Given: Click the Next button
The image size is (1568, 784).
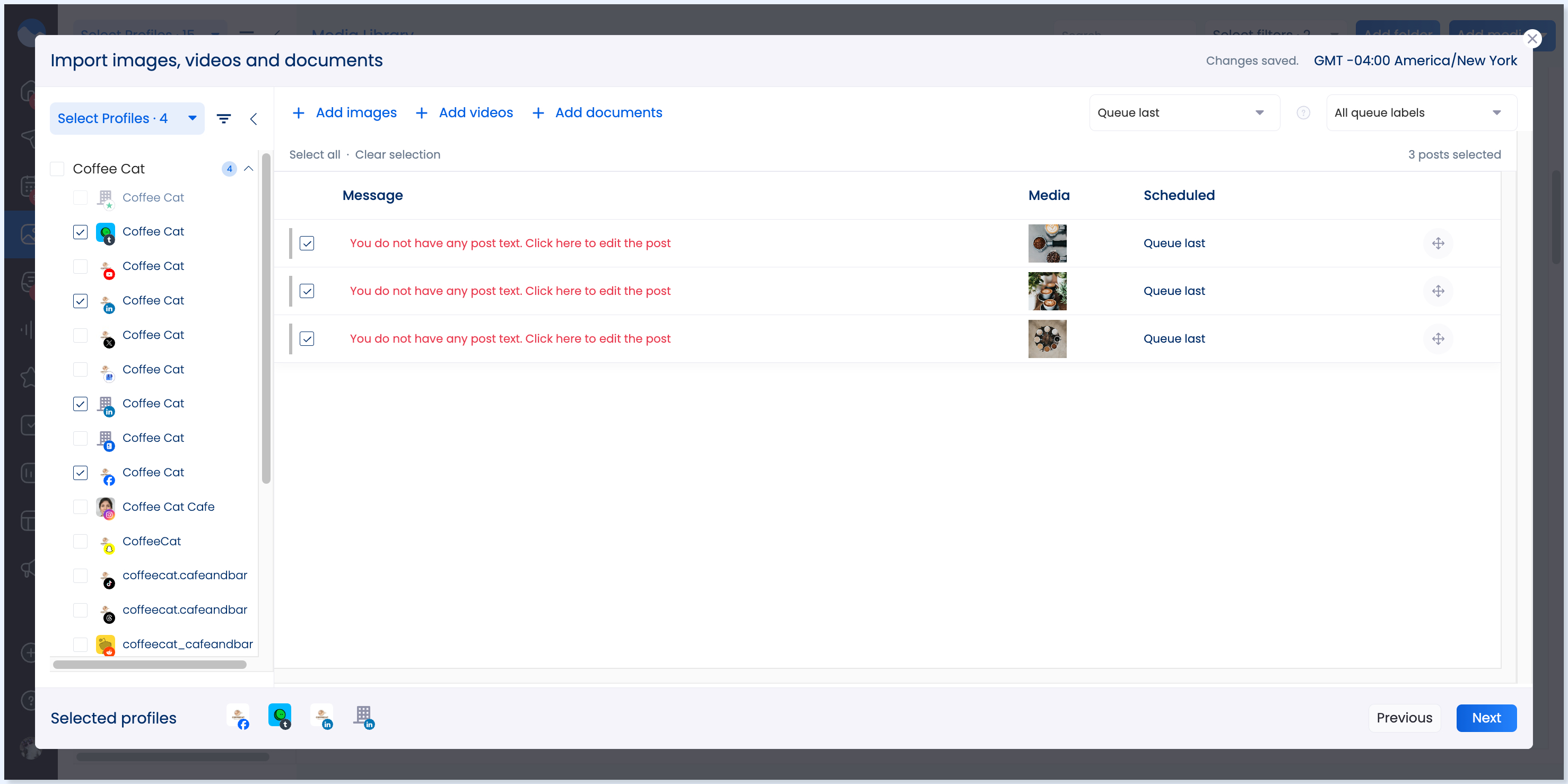Looking at the screenshot, I should tap(1486, 718).
